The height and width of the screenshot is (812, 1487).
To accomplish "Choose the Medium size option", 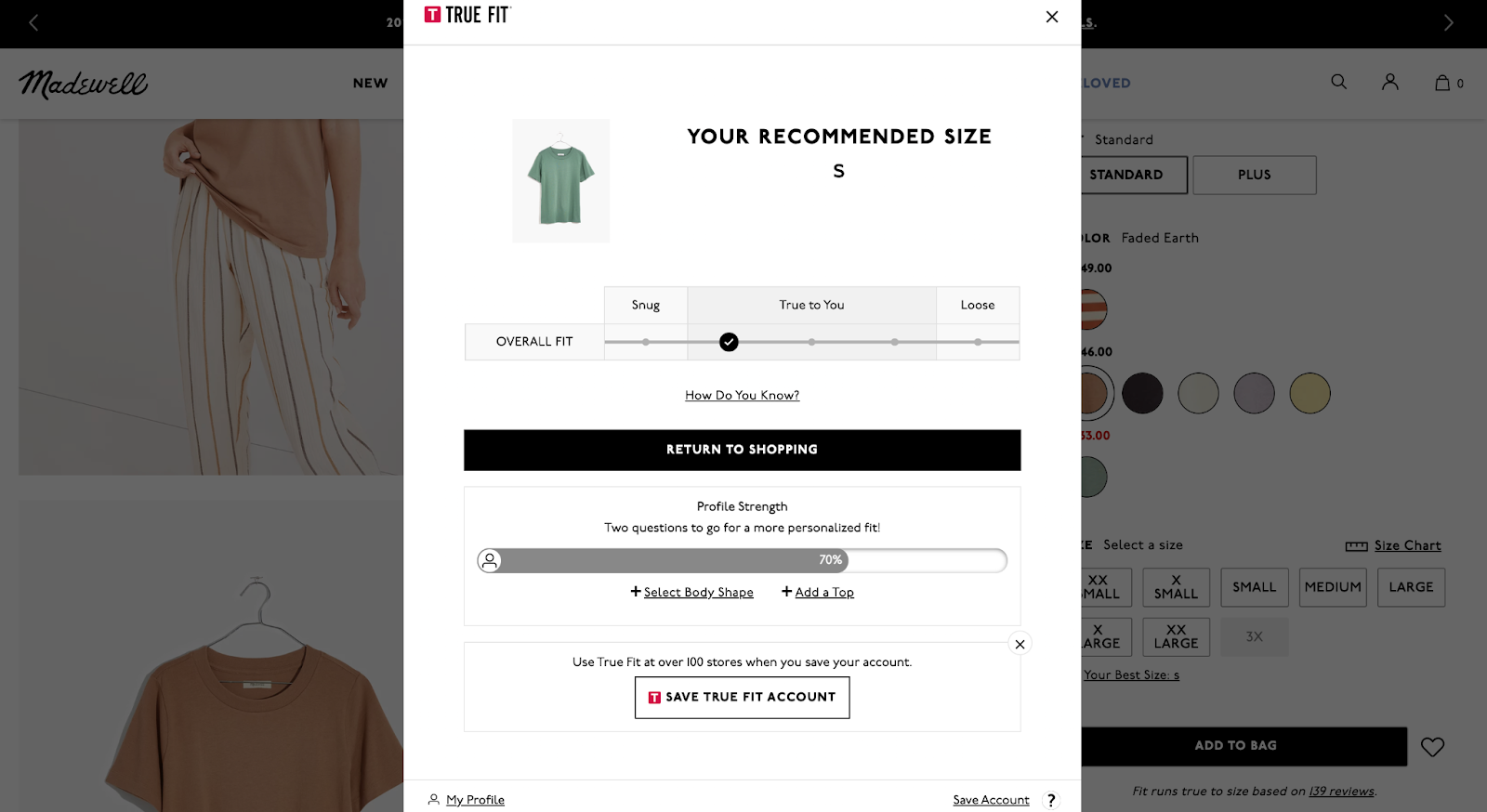I will pos(1333,587).
